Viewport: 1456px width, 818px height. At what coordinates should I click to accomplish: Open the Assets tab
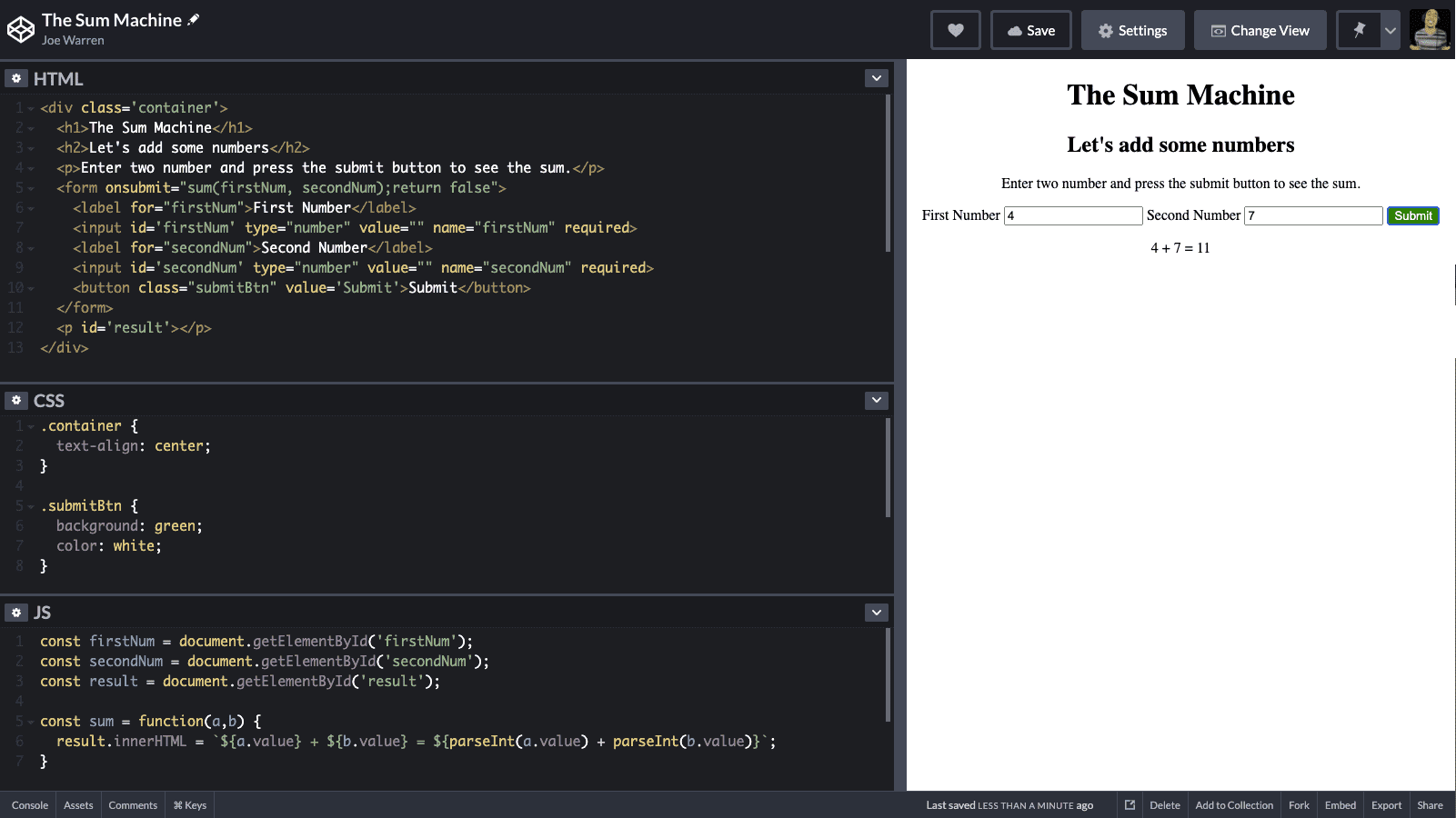pos(78,805)
